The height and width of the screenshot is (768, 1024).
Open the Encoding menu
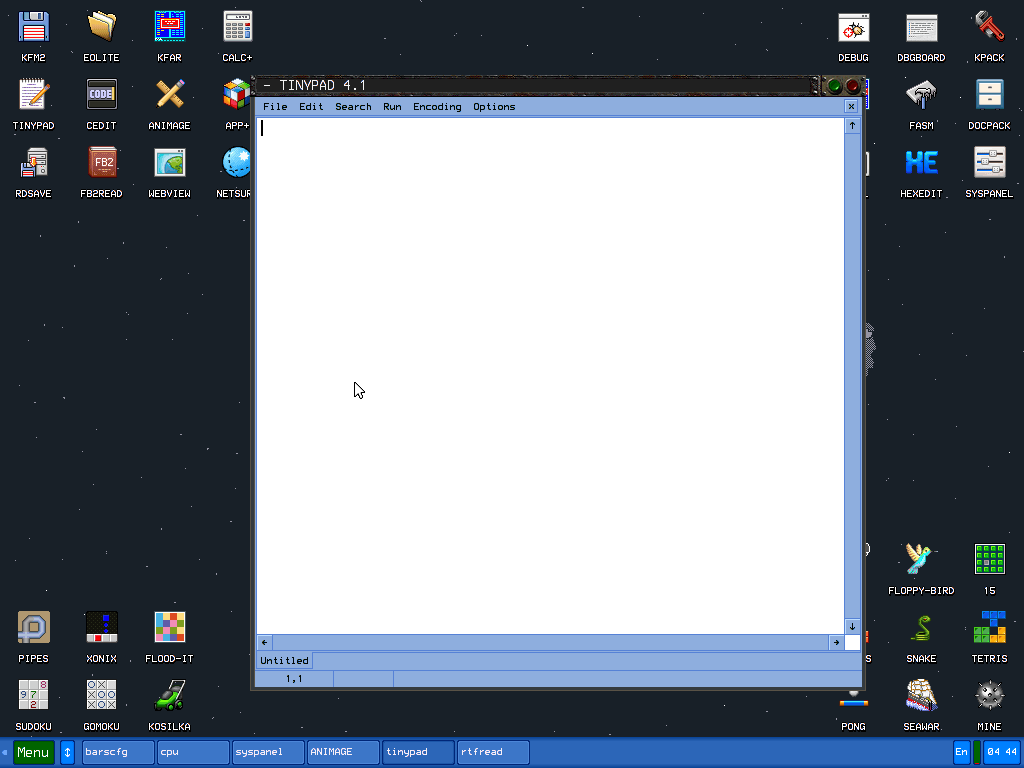[437, 106]
